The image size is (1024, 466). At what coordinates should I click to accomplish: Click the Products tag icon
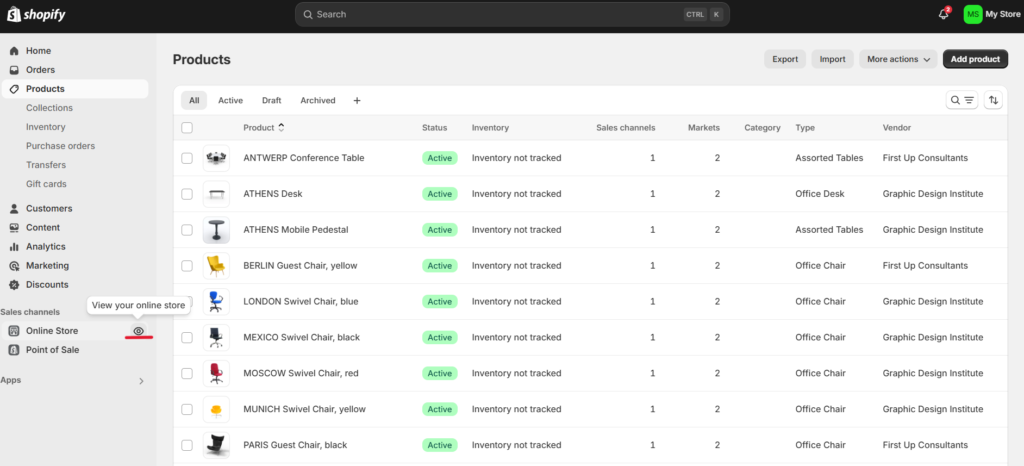[x=14, y=89]
